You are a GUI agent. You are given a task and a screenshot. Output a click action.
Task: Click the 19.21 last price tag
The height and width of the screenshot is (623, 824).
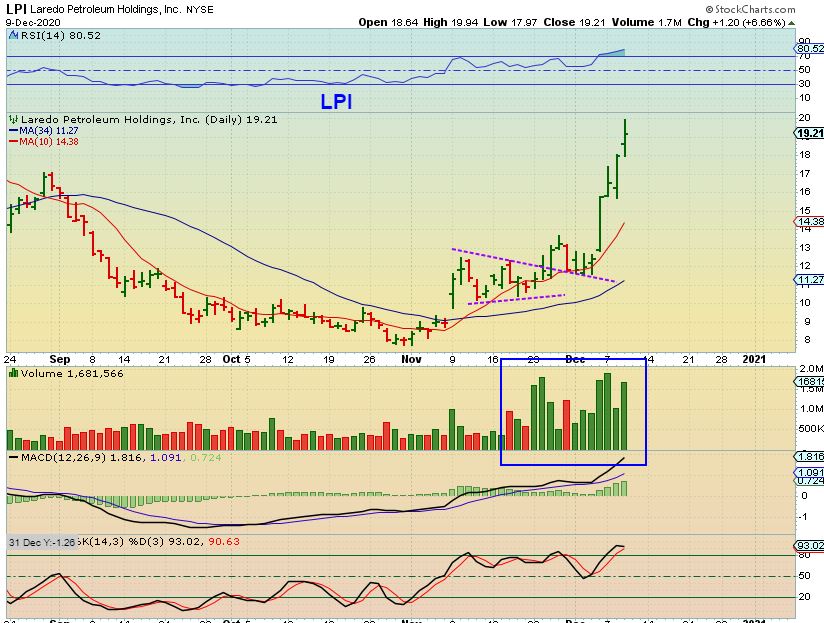[810, 133]
